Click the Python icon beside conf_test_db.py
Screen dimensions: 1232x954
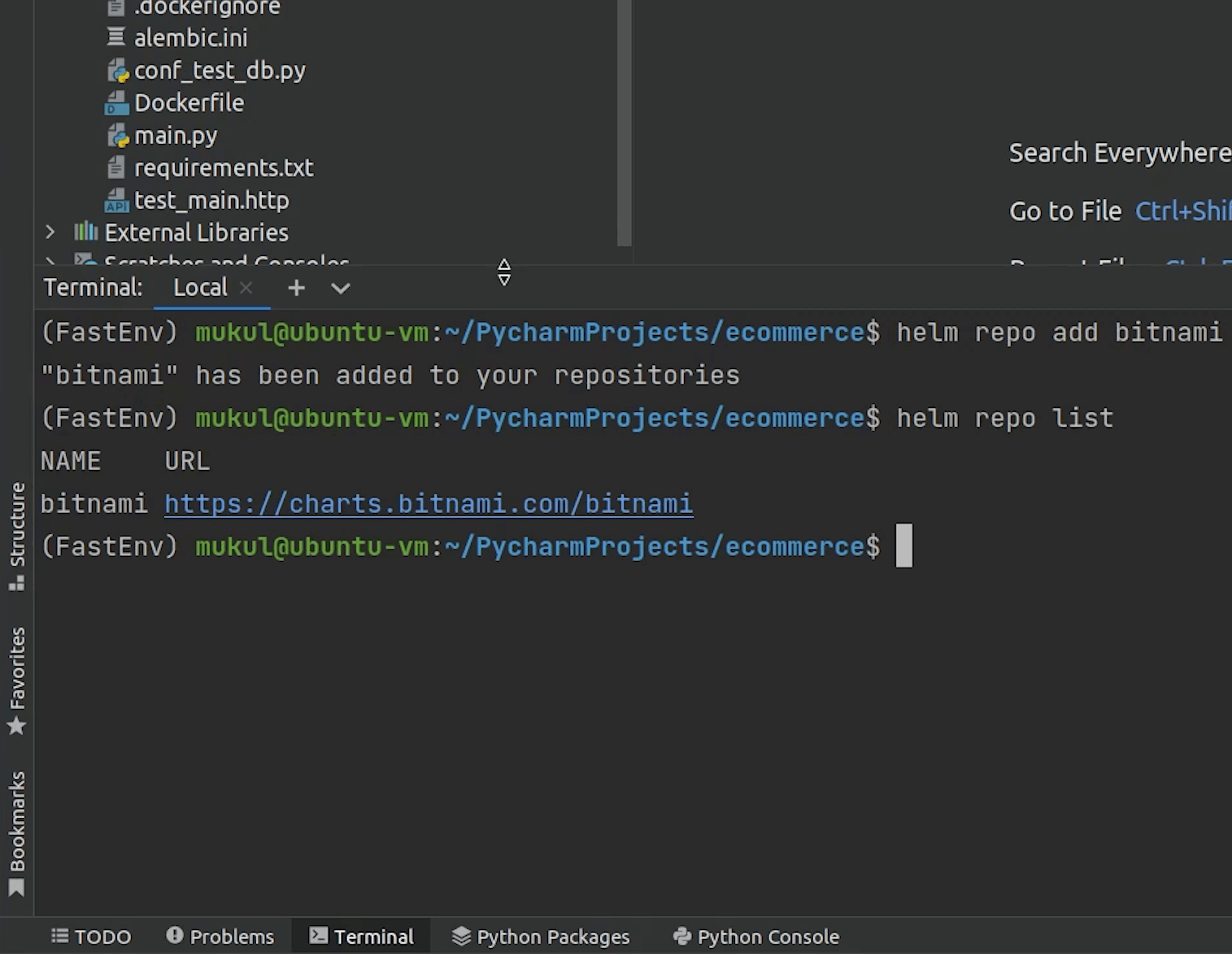[x=117, y=70]
